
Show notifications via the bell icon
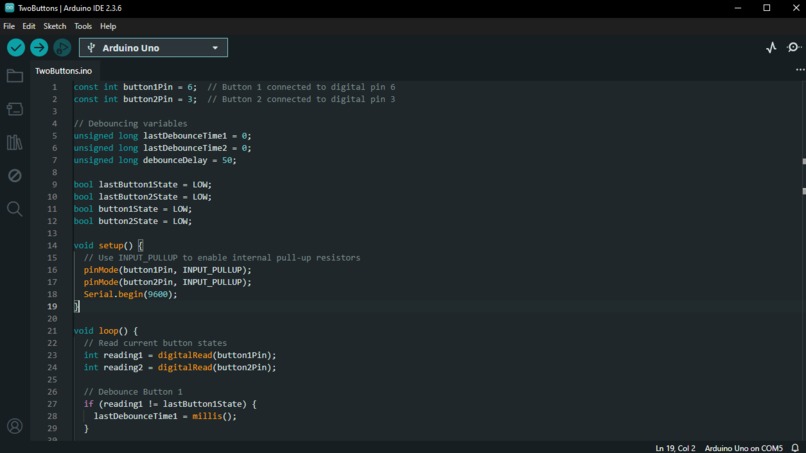(795, 448)
